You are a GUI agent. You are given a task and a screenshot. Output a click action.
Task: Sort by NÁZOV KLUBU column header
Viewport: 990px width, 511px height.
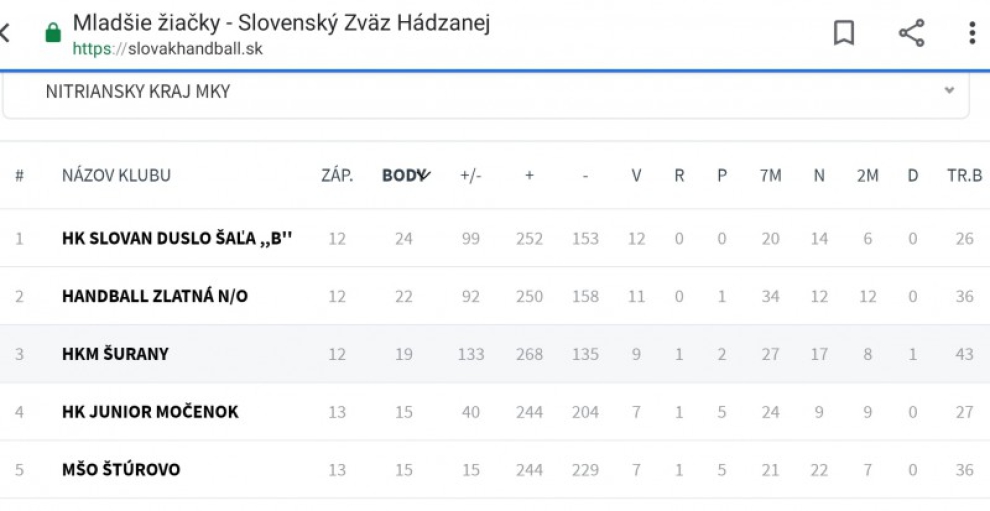(x=116, y=175)
